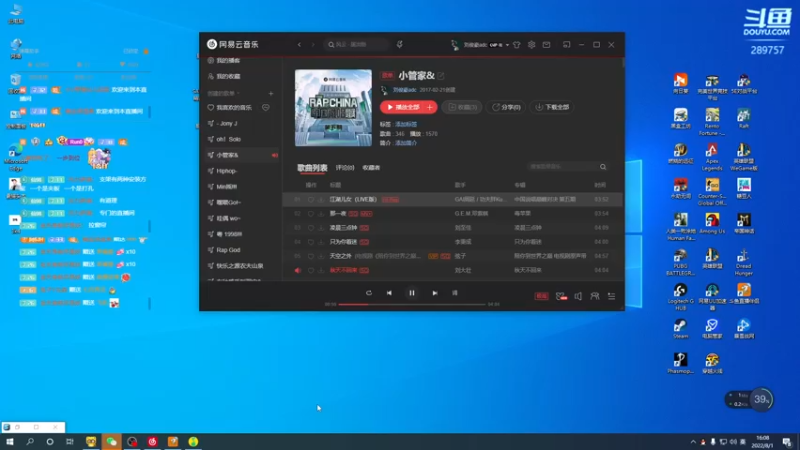
Task: Like the currently playing red song
Action: pyautogui.click(x=311, y=270)
